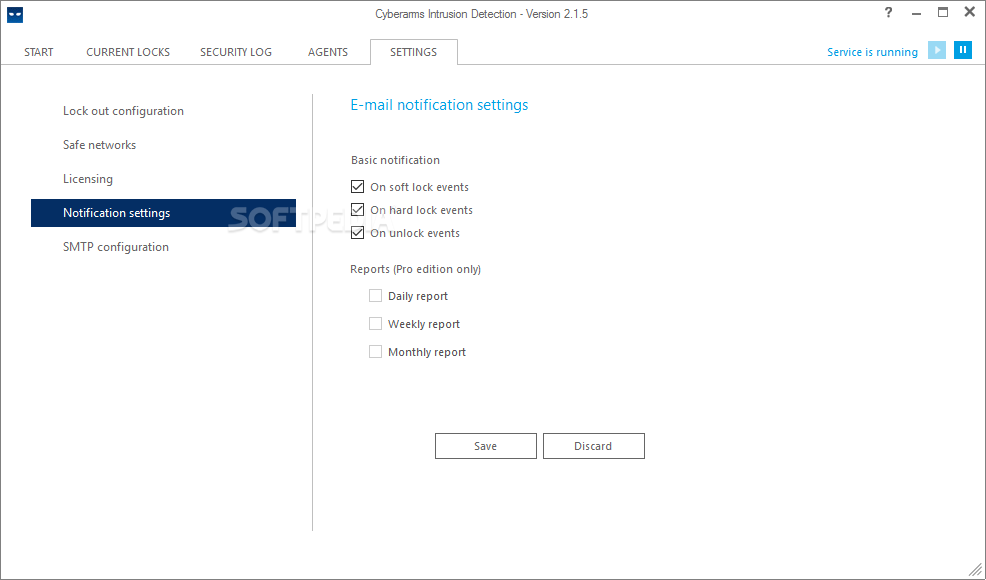This screenshot has width=986, height=580.
Task: Minimize the Cyberarms window
Action: point(916,13)
